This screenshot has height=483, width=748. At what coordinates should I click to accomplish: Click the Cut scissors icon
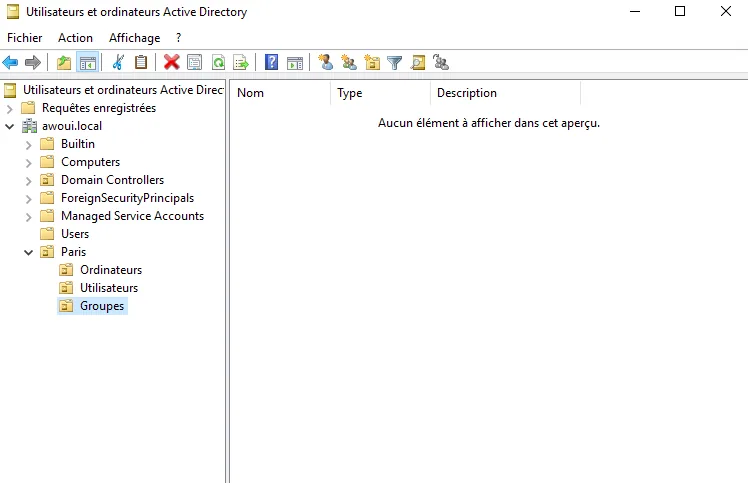tap(118, 63)
